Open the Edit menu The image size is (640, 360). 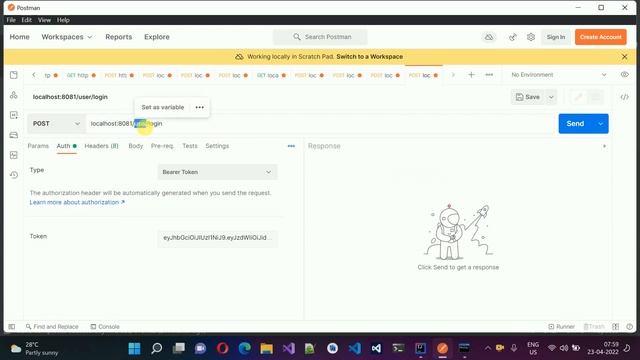[27, 20]
